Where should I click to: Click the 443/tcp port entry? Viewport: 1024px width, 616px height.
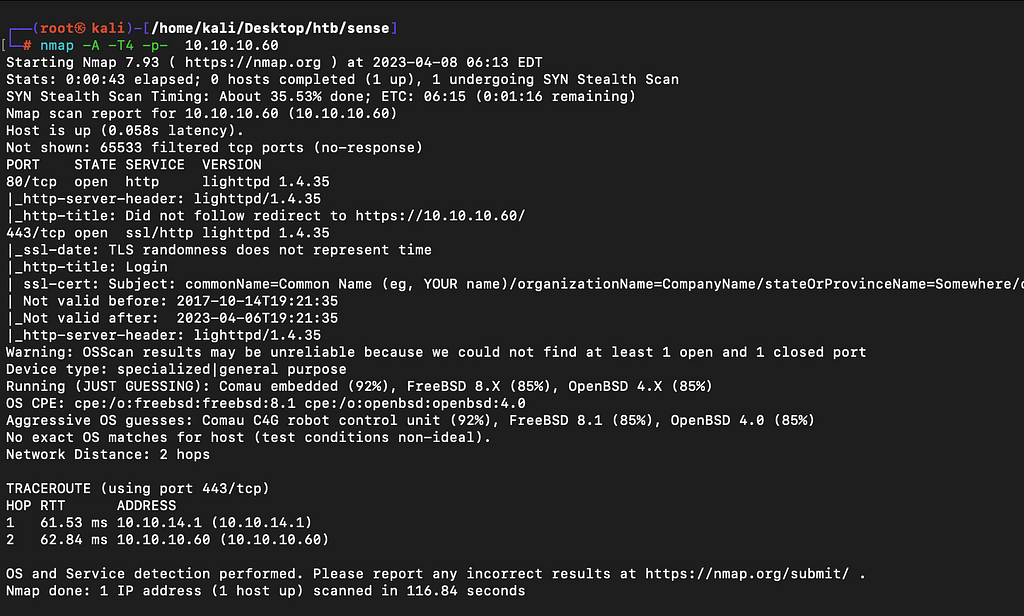pos(36,233)
